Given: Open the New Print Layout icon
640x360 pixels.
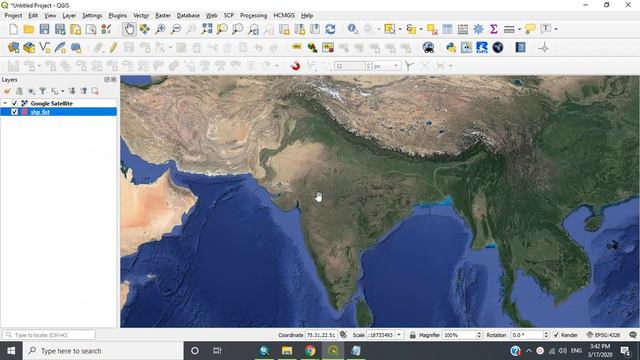Looking at the screenshot, I should coord(76,29).
